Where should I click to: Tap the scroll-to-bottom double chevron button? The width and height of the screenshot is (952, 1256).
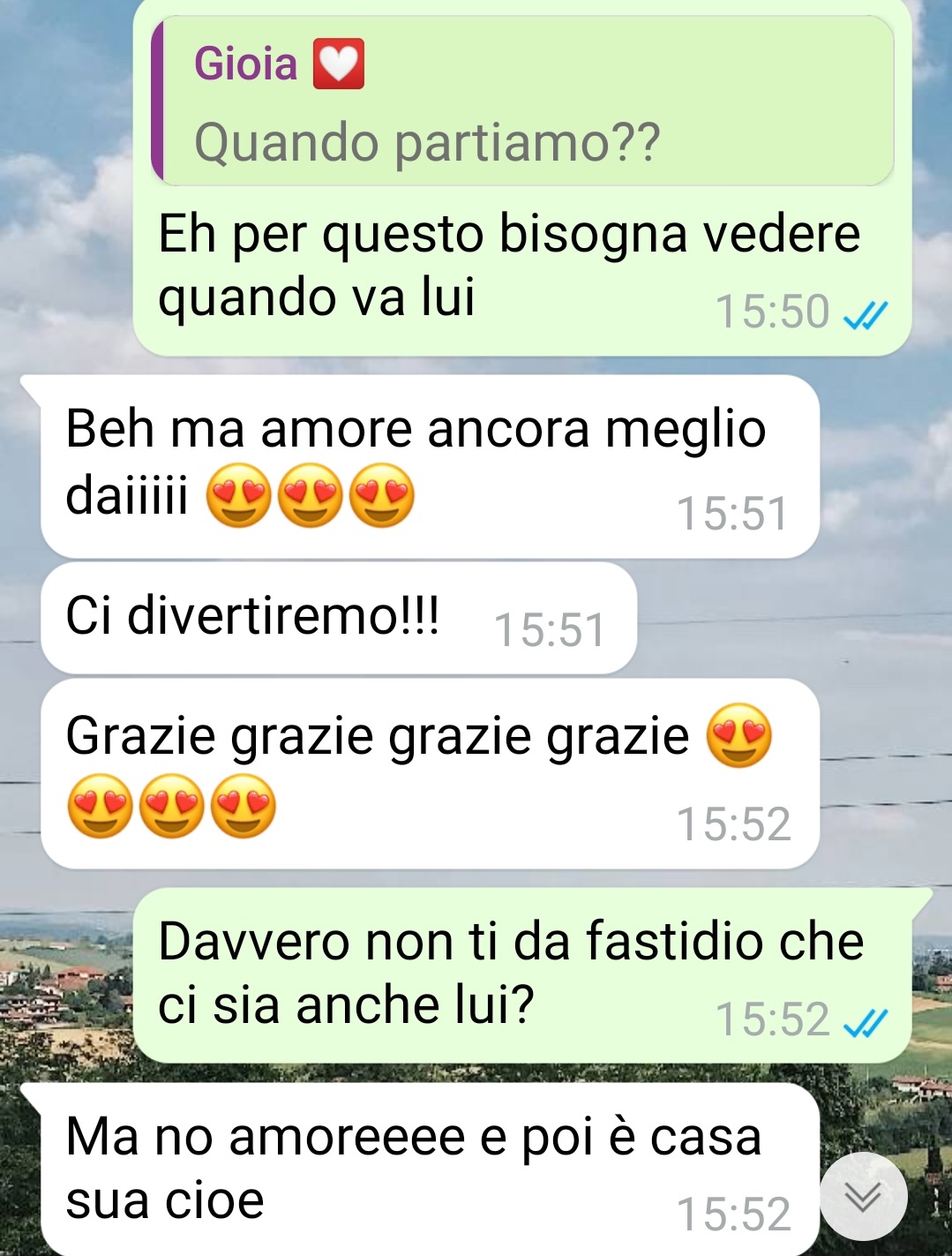[x=863, y=1196]
